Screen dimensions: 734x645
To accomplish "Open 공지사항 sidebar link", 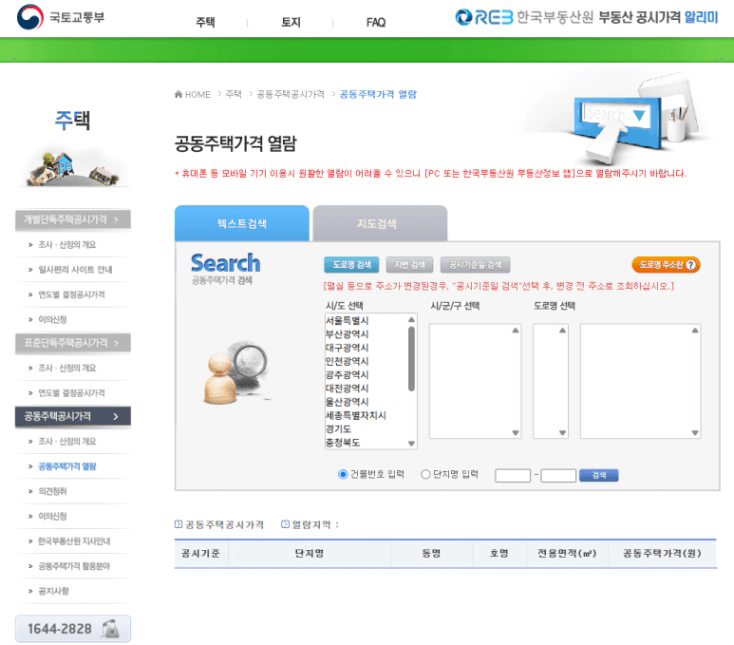I will [x=53, y=591].
